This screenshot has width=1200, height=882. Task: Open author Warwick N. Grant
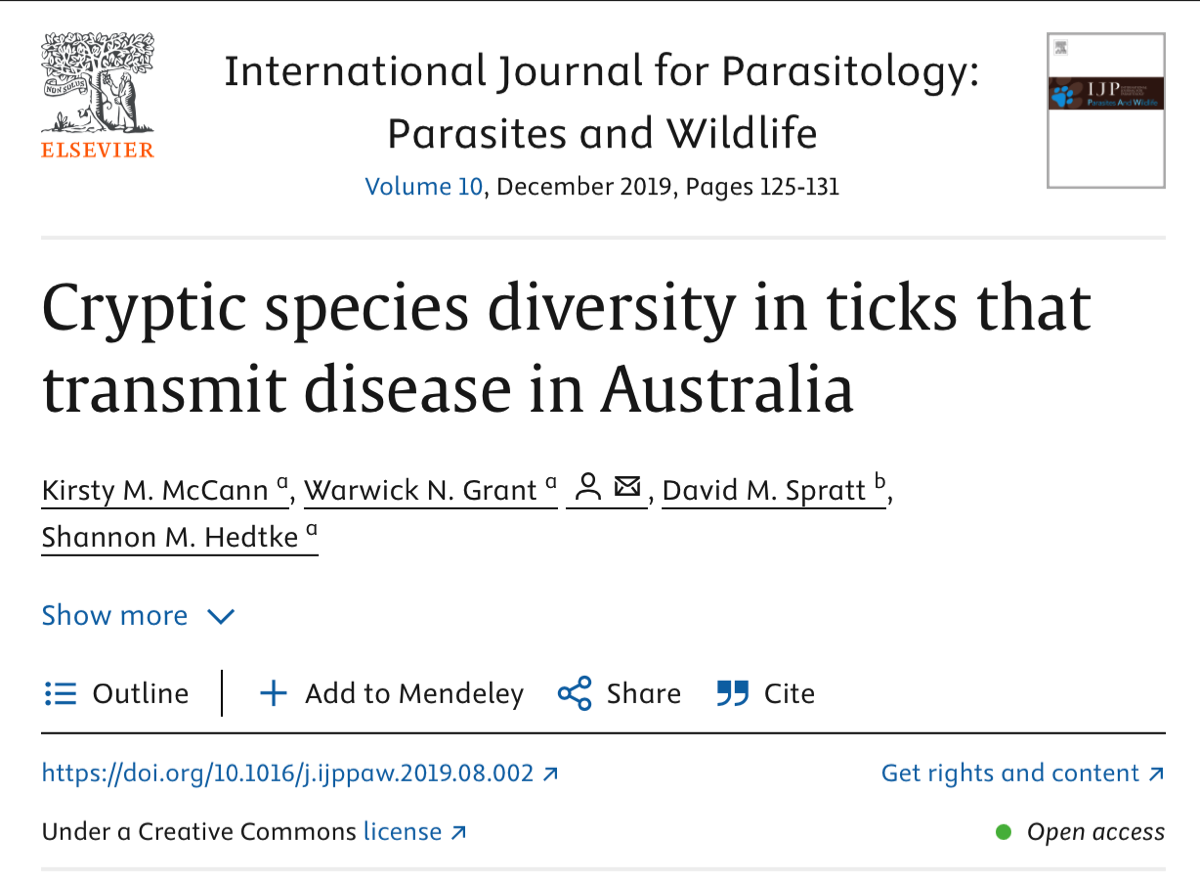pos(421,490)
